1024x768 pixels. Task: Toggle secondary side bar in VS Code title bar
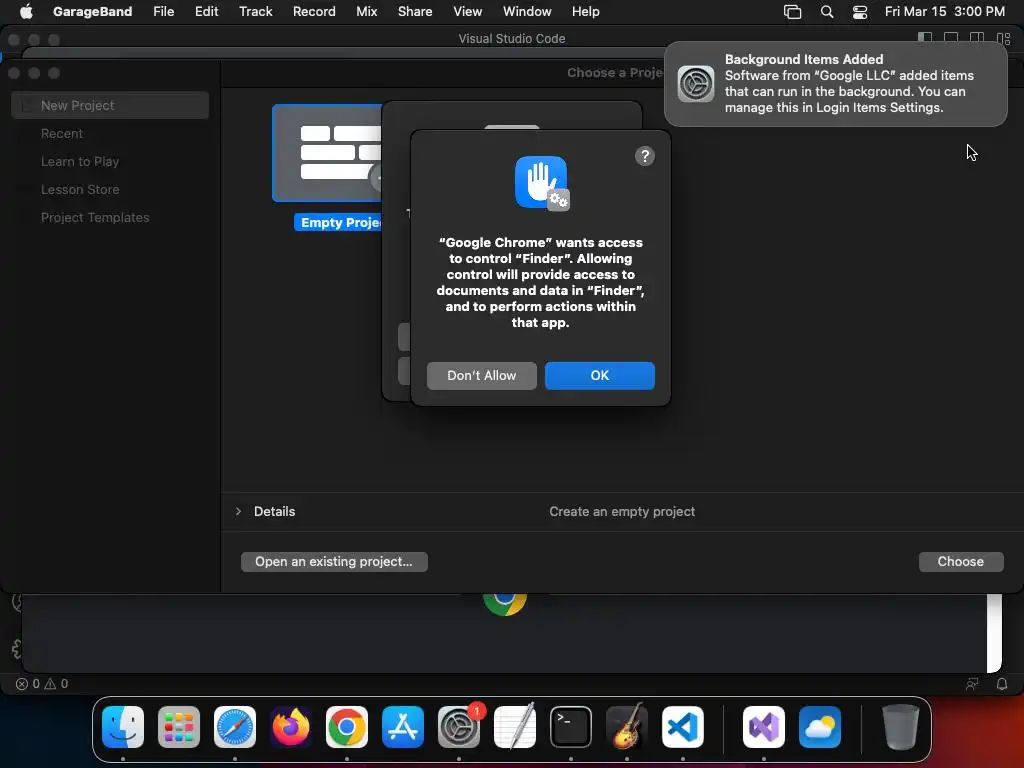click(977, 39)
